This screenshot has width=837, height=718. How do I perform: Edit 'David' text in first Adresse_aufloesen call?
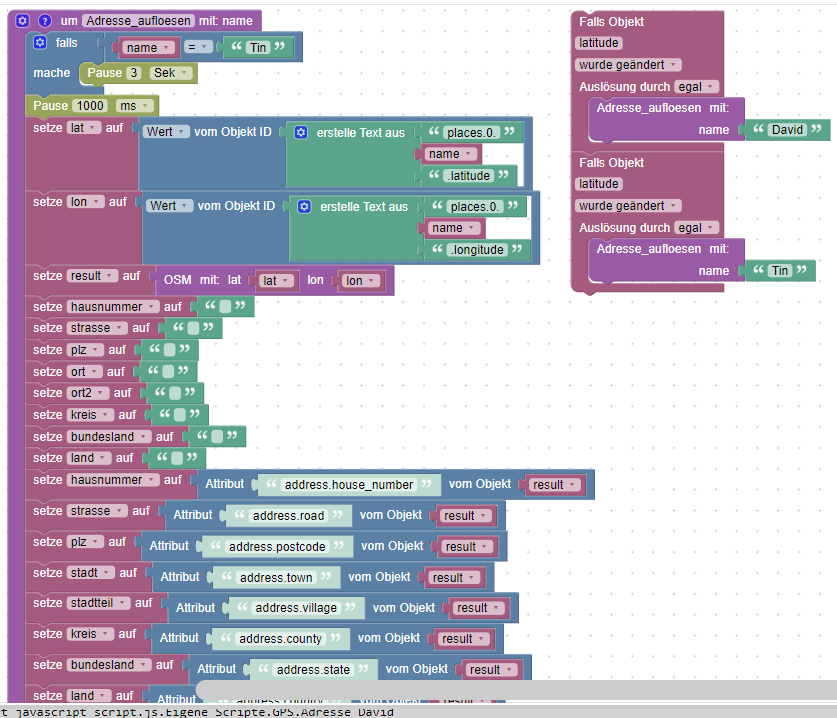(787, 130)
